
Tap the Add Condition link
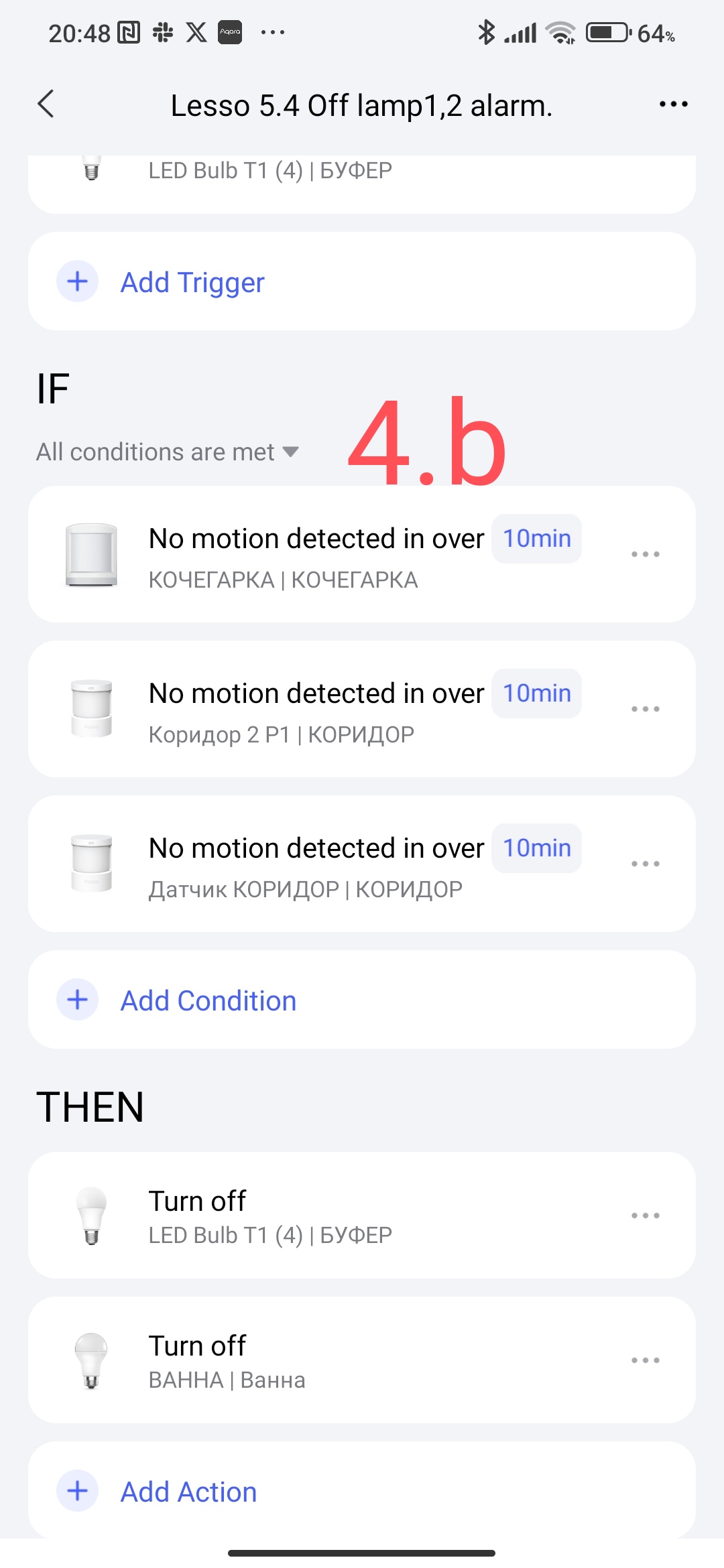tap(208, 1001)
